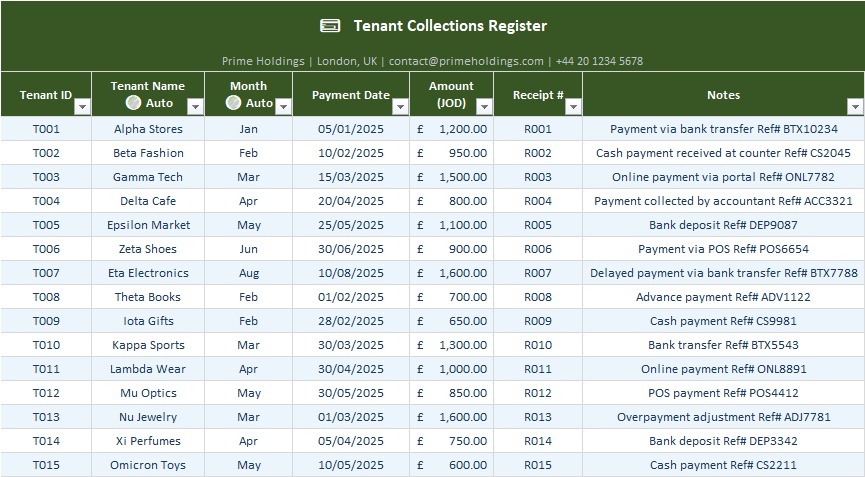Open the Tenant ID filter dropdown
865x477 pixels.
pyautogui.click(x=82, y=106)
